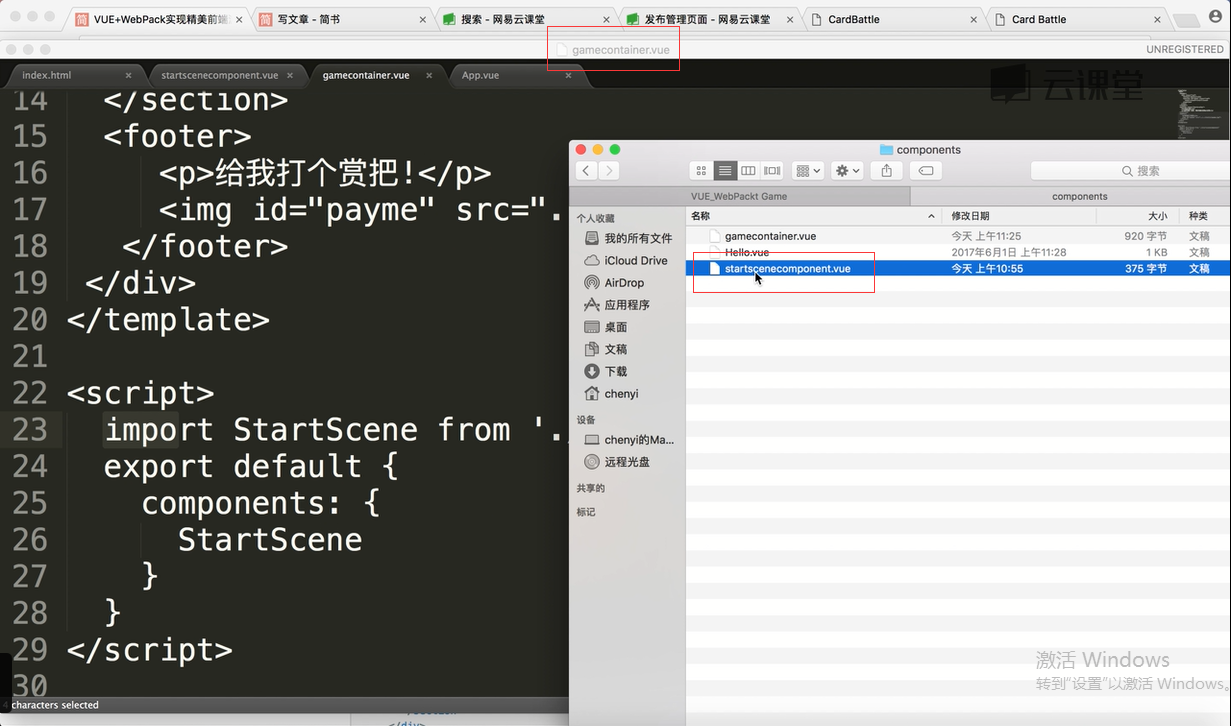This screenshot has height=726, width=1231.
Task: Click 今天 上午11:25 date cell
Action: pyautogui.click(x=986, y=236)
